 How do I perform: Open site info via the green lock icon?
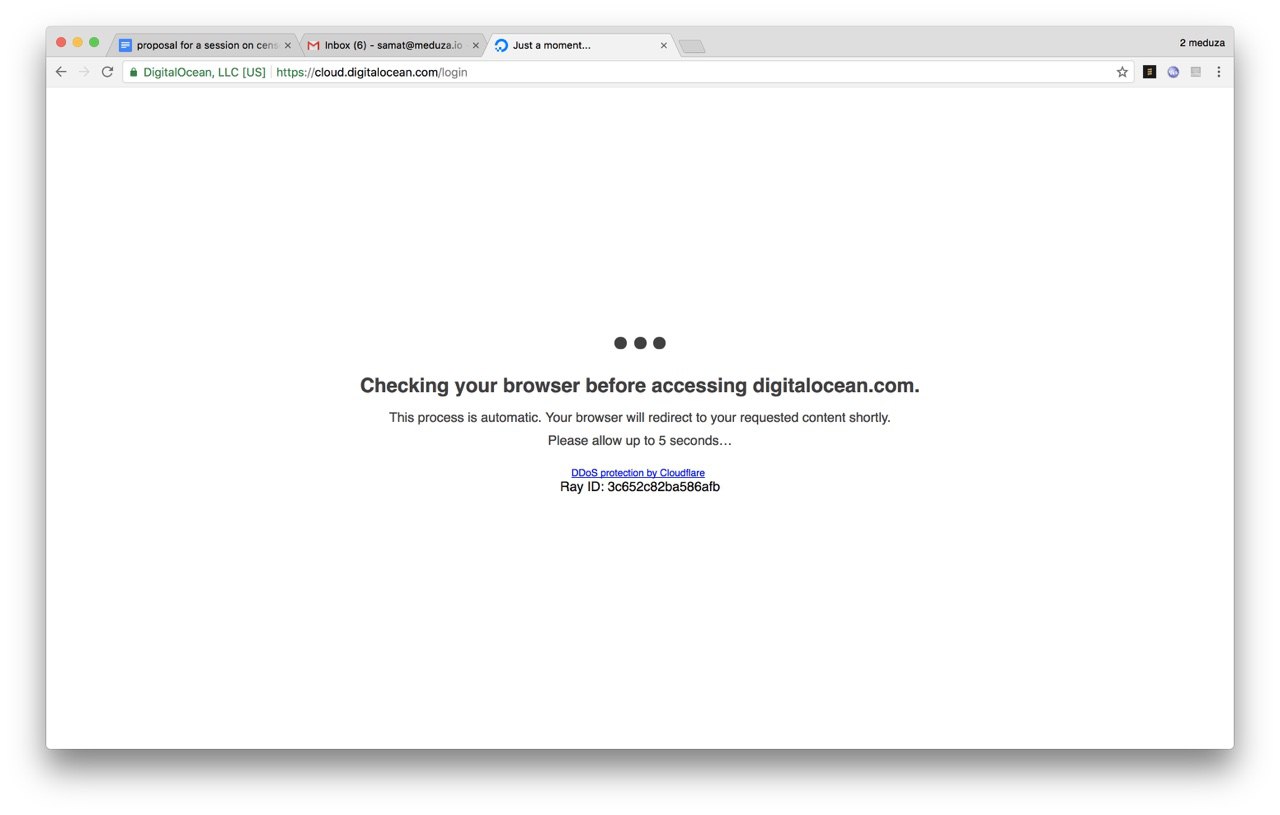pos(133,72)
